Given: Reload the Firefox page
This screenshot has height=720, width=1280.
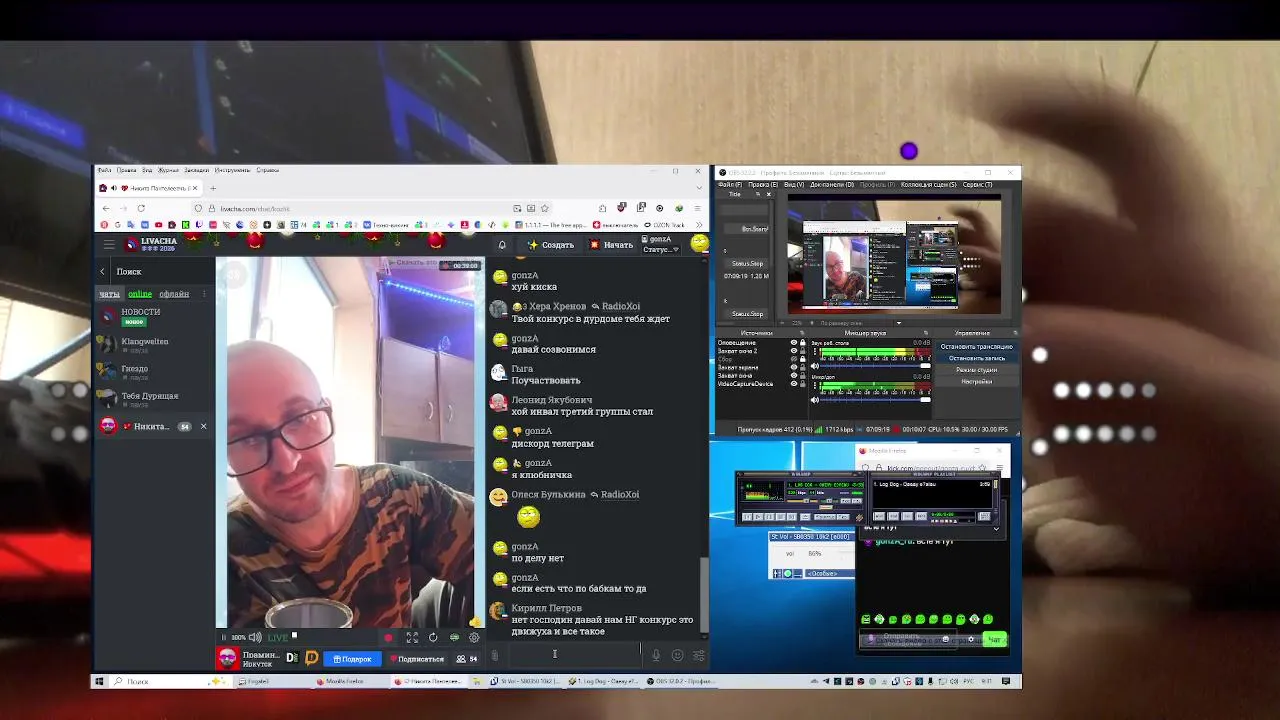Looking at the screenshot, I should 141,208.
